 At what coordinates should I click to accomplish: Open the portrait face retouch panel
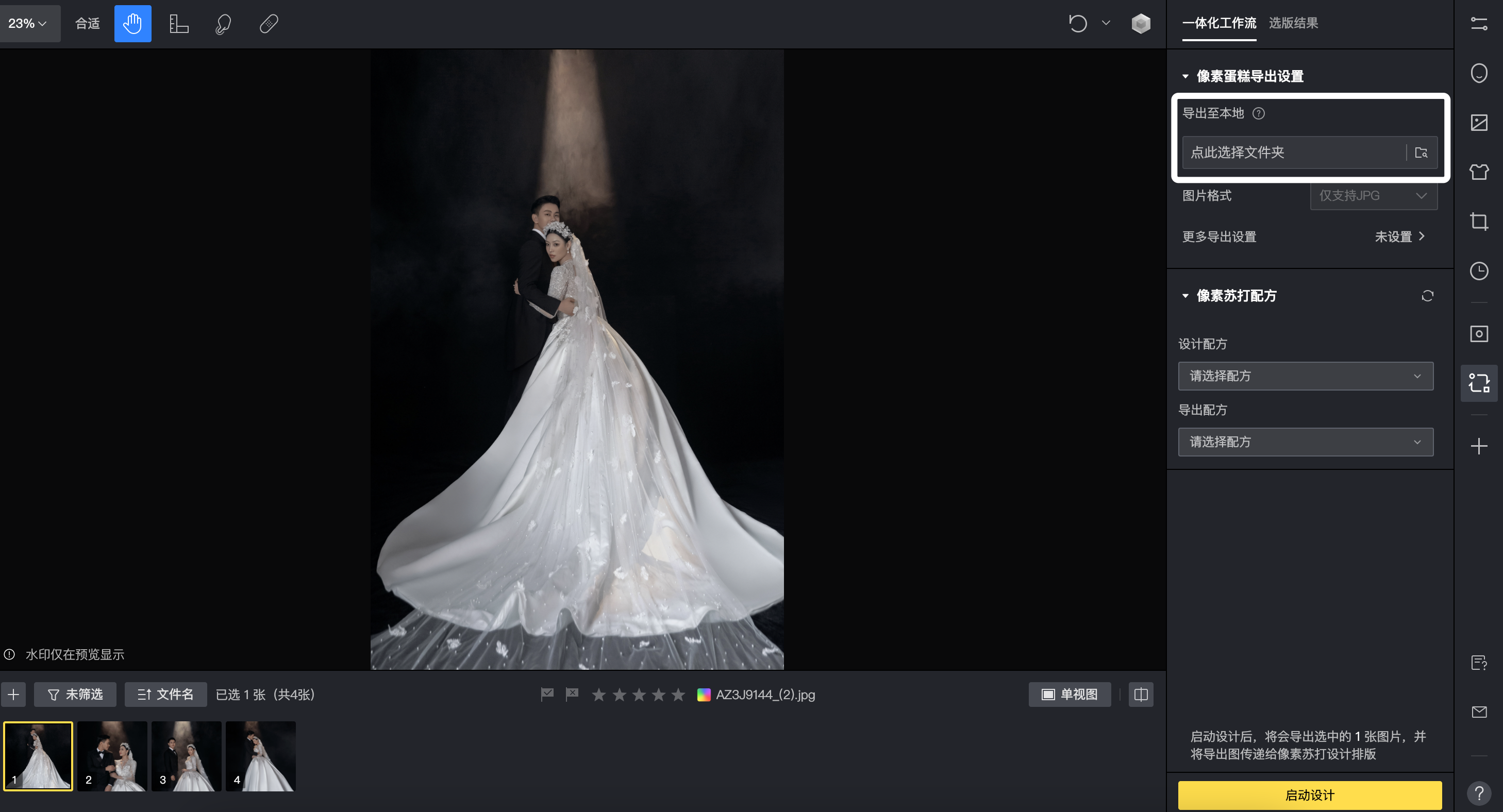click(x=1478, y=73)
